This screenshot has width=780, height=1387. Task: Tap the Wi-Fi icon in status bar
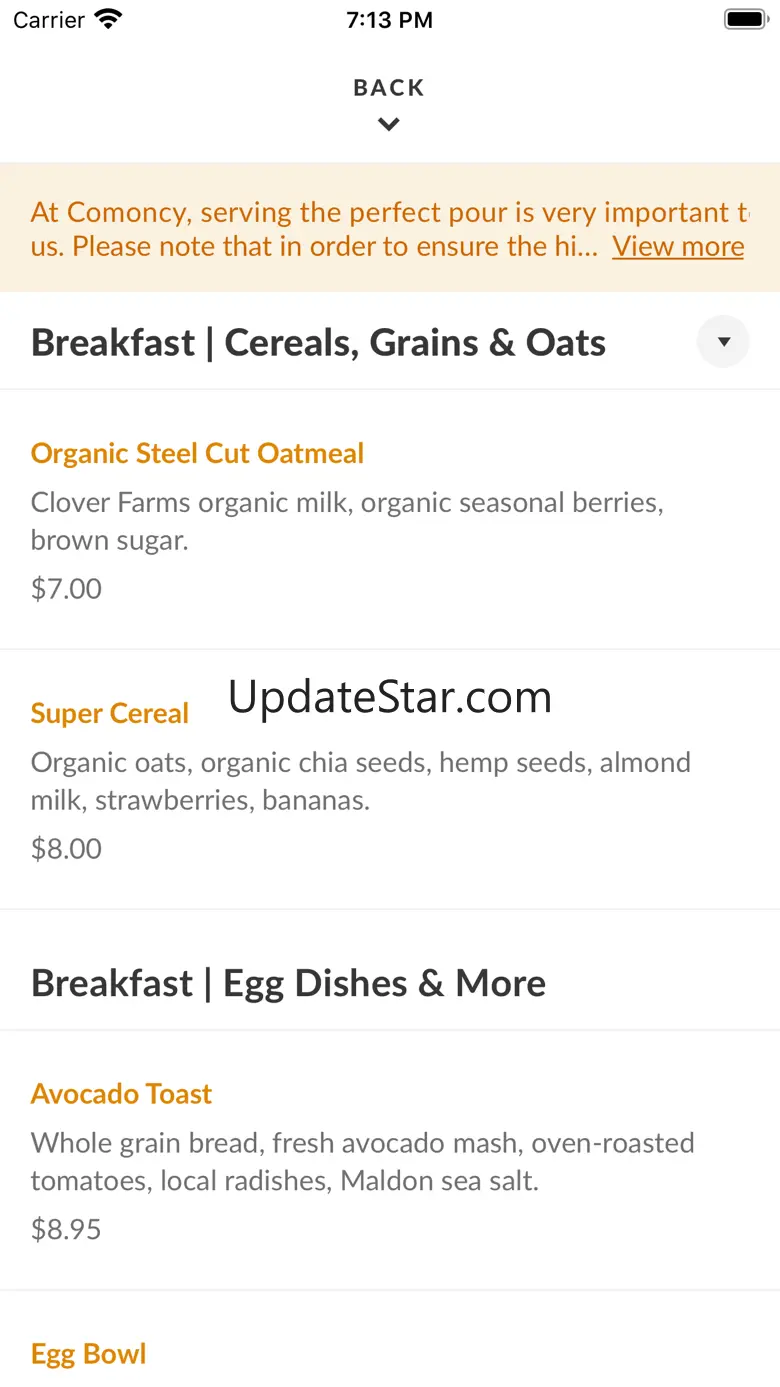pyautogui.click(x=108, y=19)
